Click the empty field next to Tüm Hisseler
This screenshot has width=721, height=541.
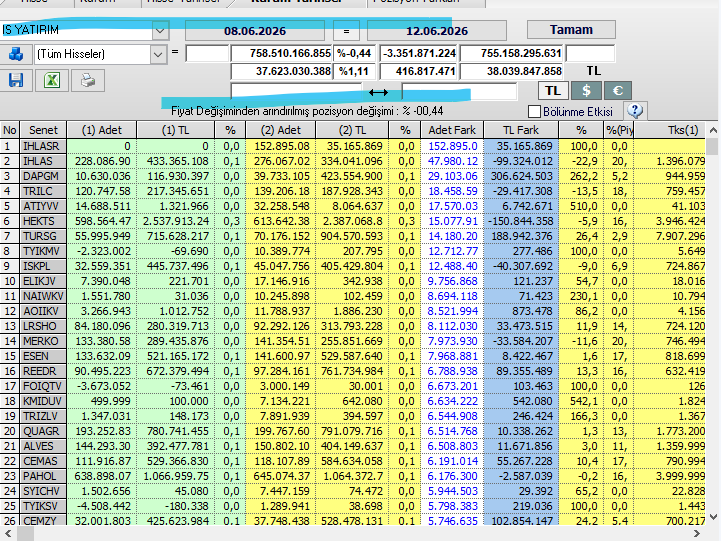click(207, 53)
